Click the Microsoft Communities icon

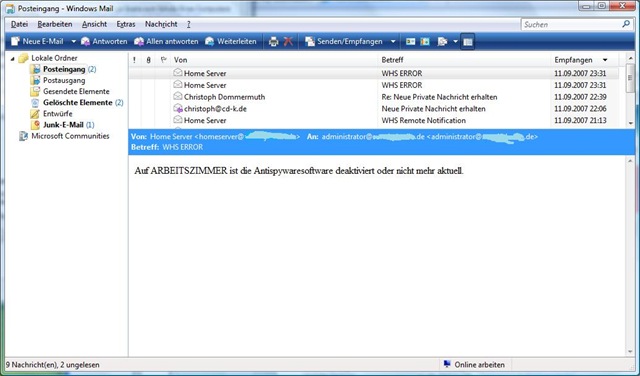[24, 136]
